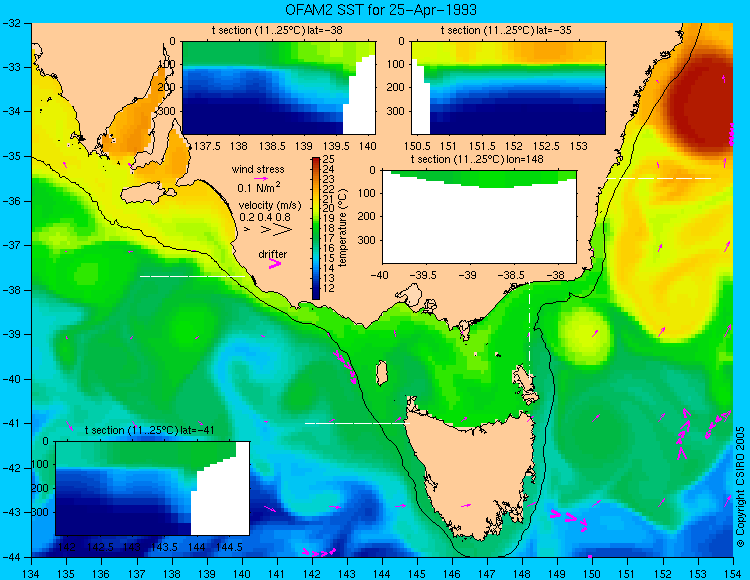The height and width of the screenshot is (580, 750).
Task: Click the 'drifter' legend label
Action: click(273, 254)
